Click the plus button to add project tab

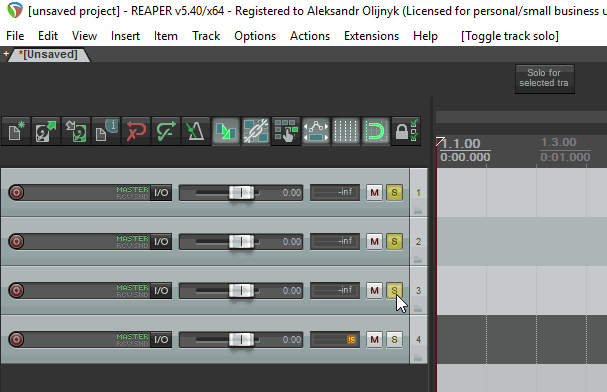[6, 54]
